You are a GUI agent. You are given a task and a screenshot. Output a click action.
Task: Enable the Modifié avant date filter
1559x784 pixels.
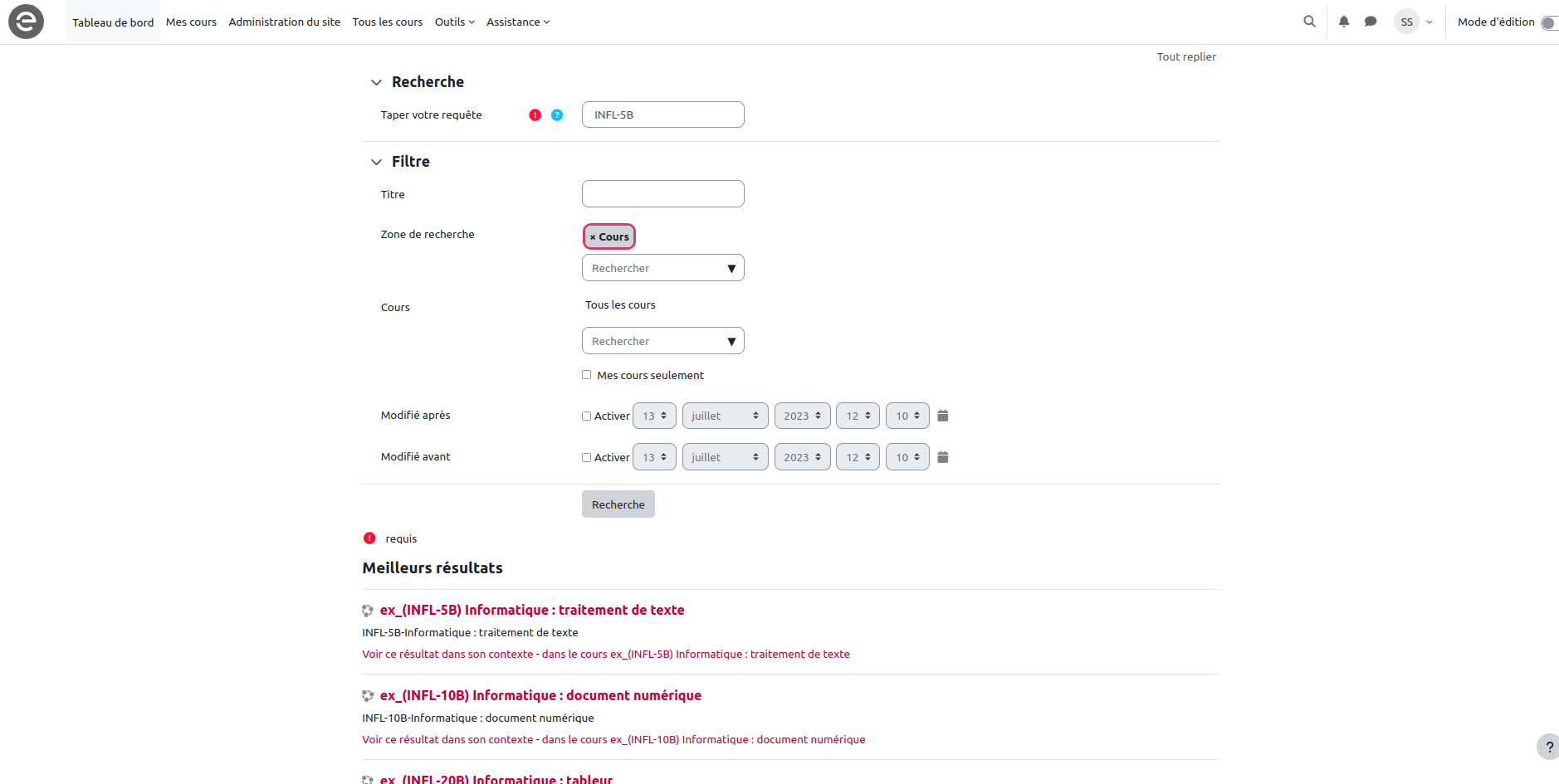pyautogui.click(x=586, y=458)
